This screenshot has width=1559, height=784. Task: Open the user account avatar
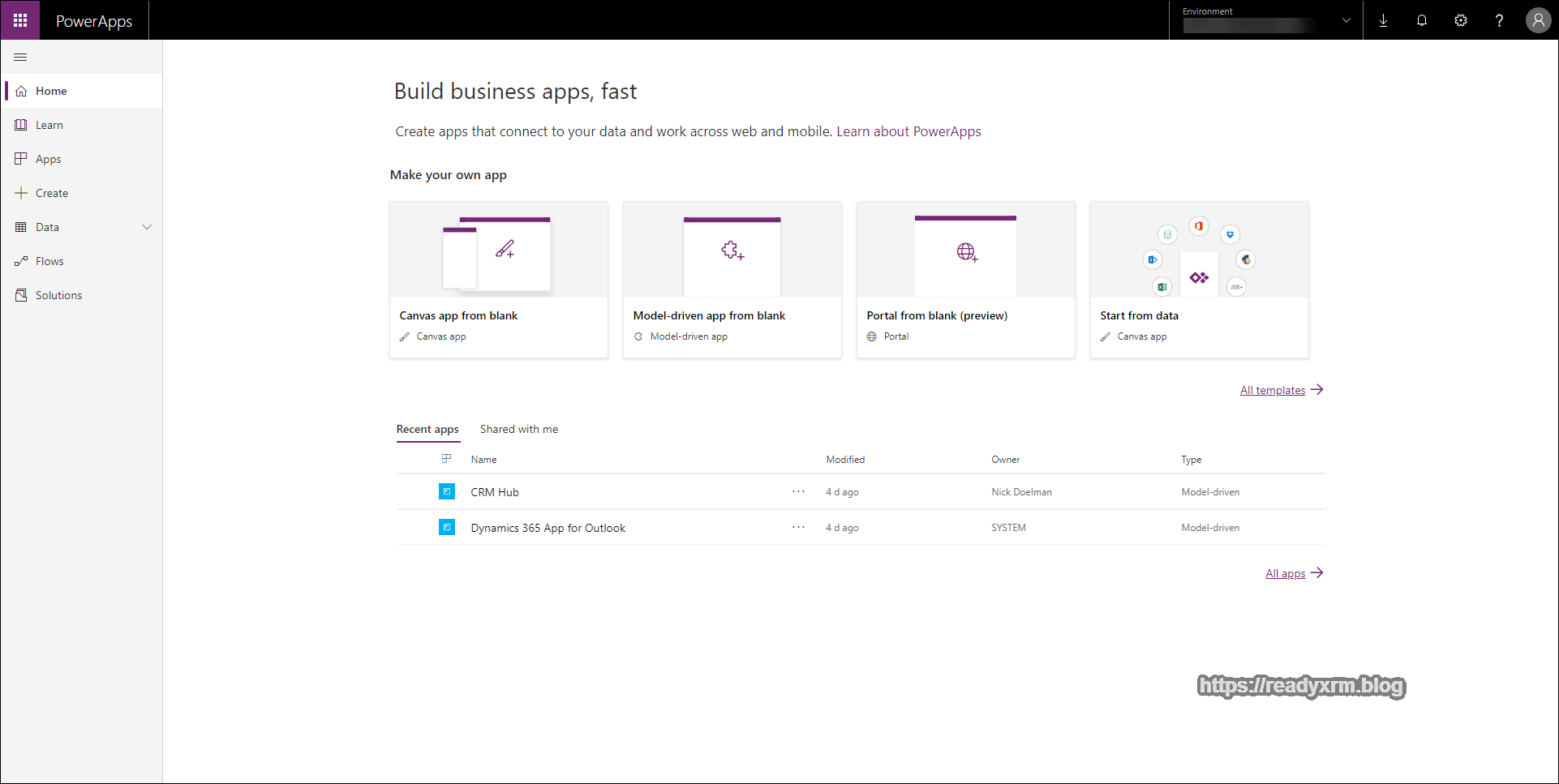(1538, 20)
